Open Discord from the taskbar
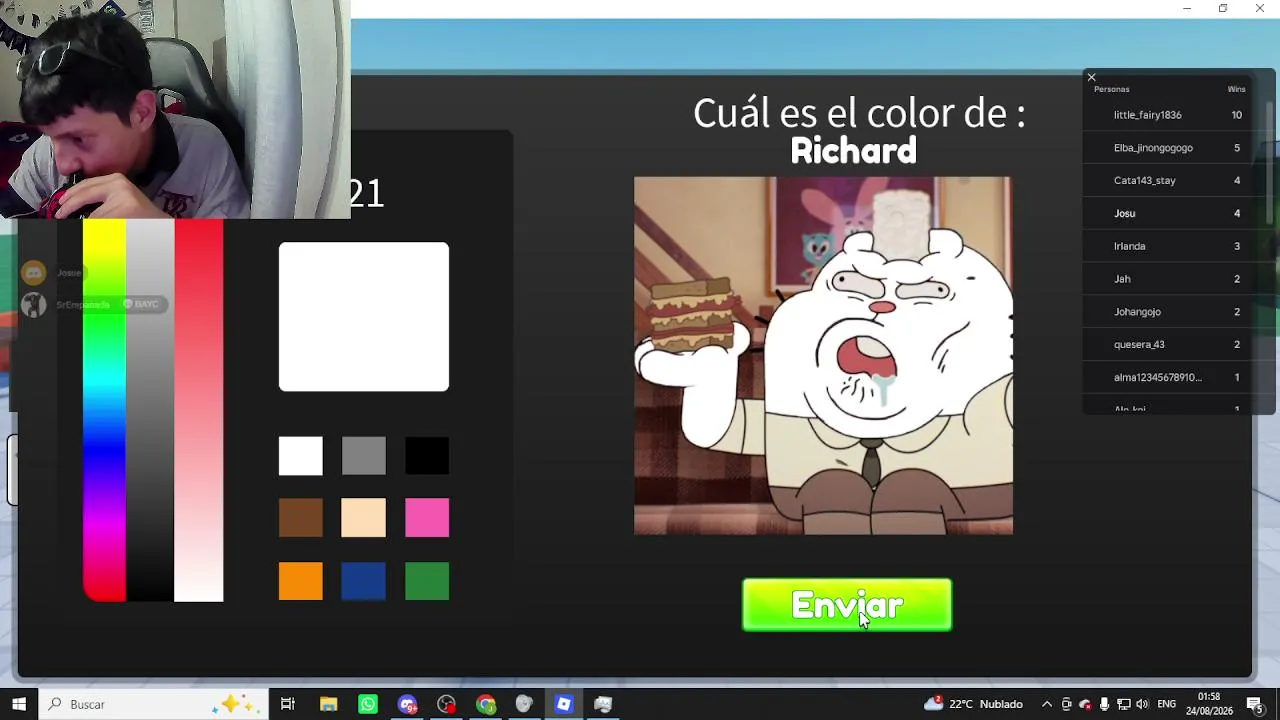 pyautogui.click(x=407, y=704)
